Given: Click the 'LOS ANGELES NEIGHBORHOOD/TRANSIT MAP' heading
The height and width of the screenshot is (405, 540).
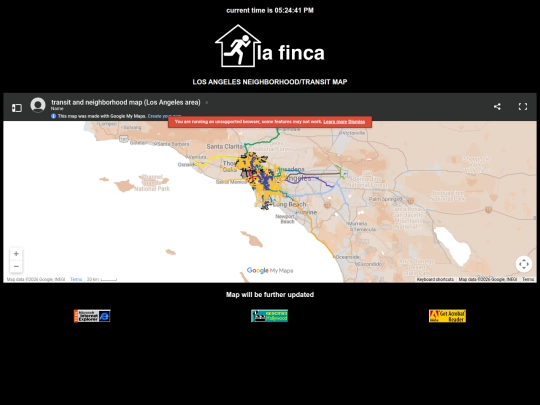Looking at the screenshot, I should pyautogui.click(x=270, y=82).
